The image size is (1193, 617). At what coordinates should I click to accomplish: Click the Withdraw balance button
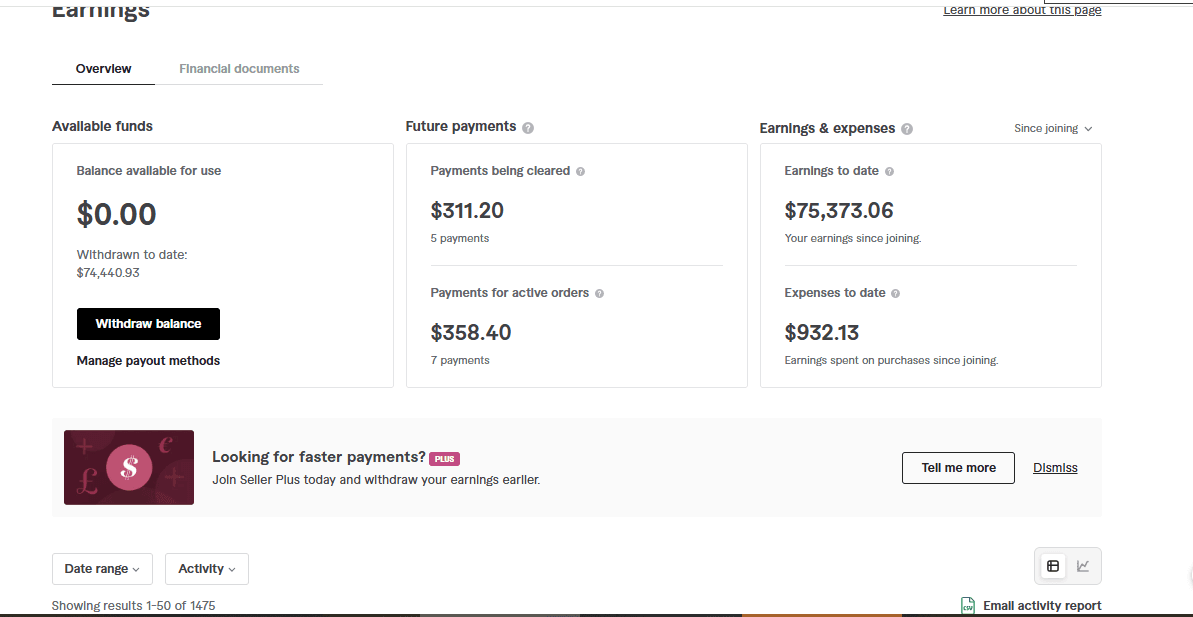click(x=148, y=324)
